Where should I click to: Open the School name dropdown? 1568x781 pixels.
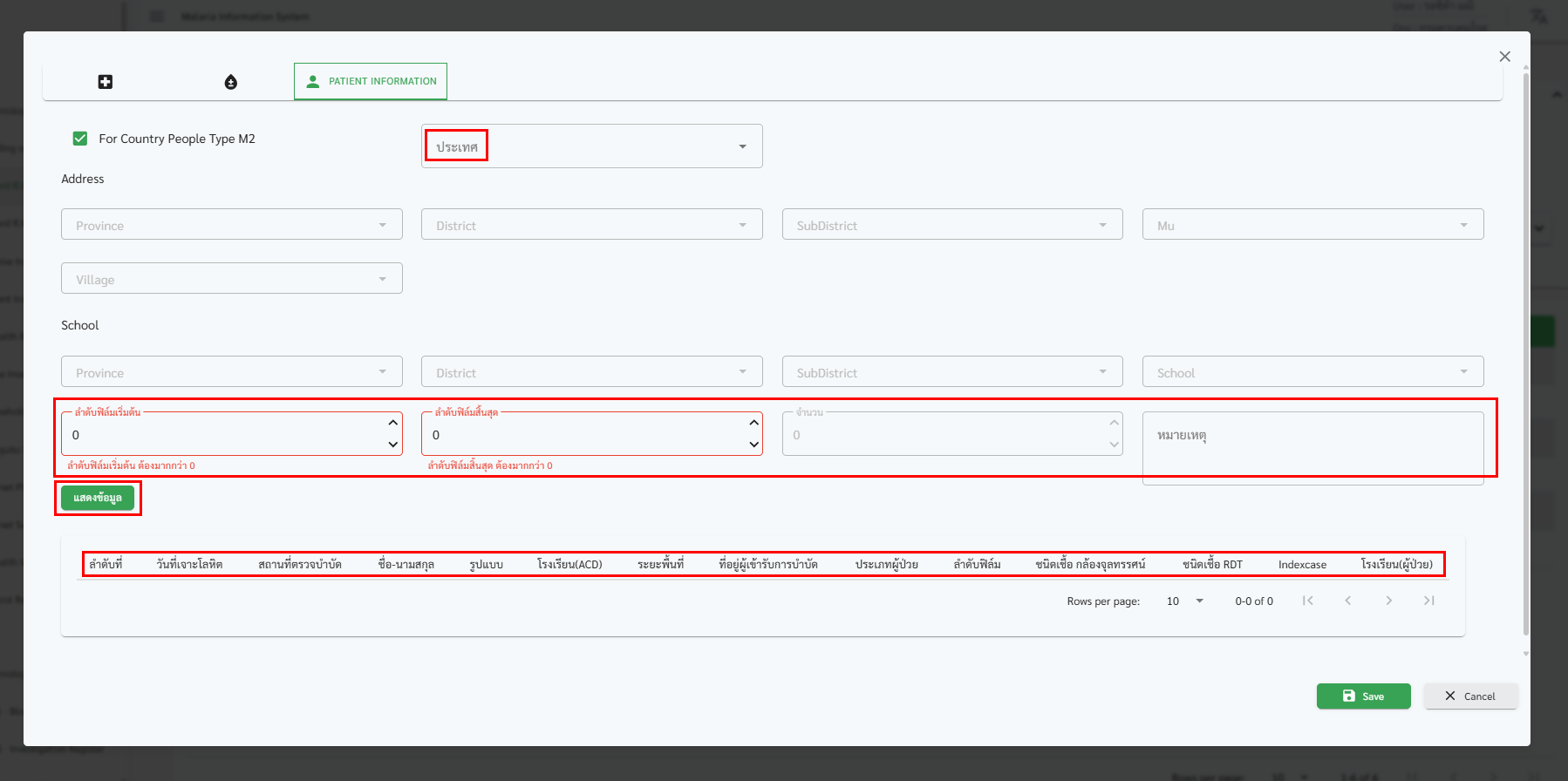coord(1312,372)
